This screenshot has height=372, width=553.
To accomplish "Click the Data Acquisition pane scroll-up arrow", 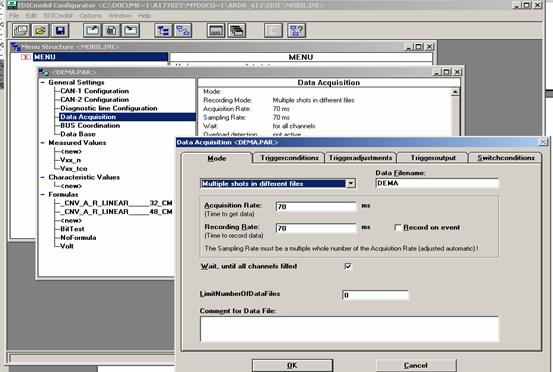I will click(x=455, y=92).
